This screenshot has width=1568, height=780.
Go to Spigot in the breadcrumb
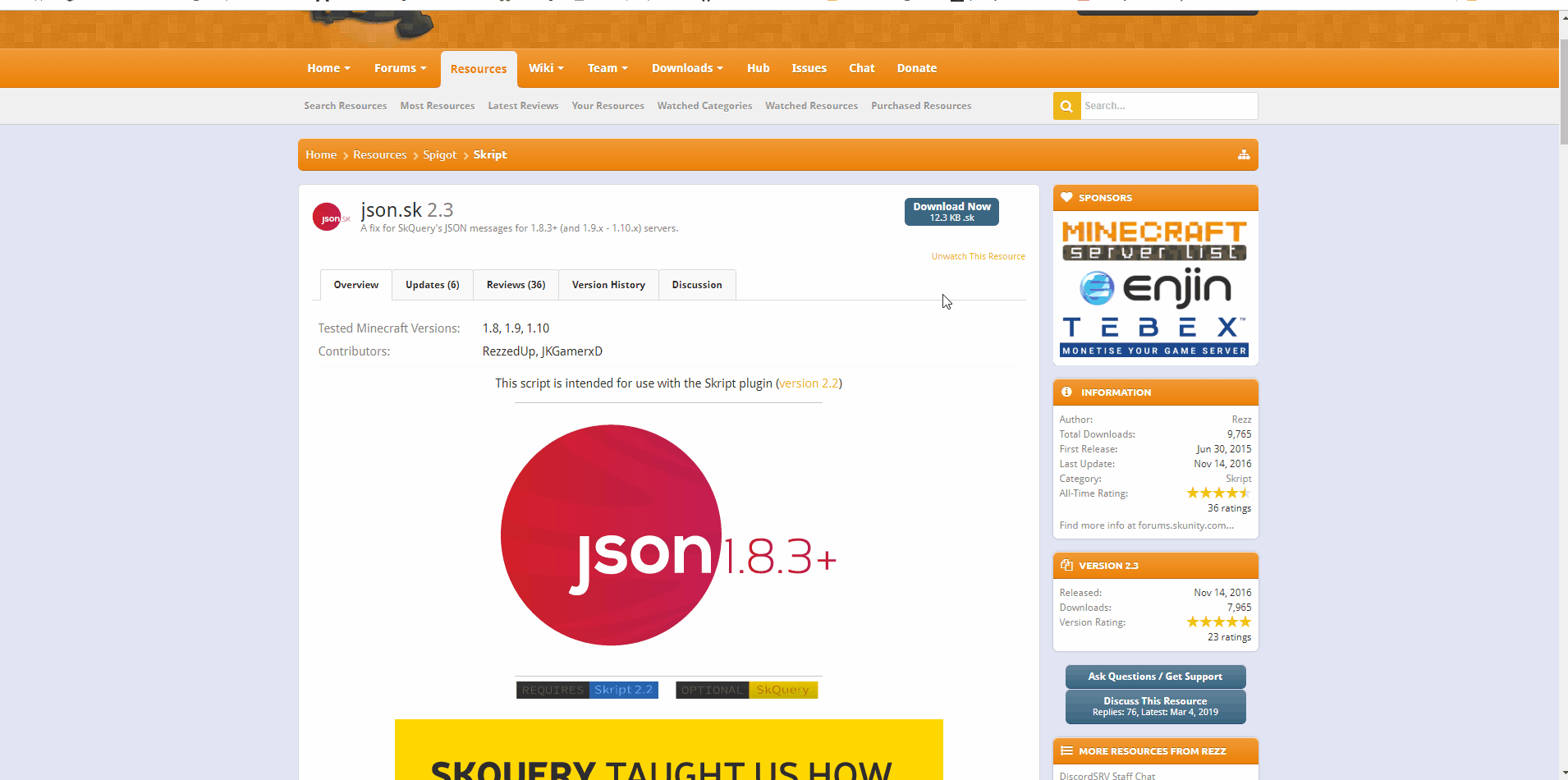click(x=440, y=154)
